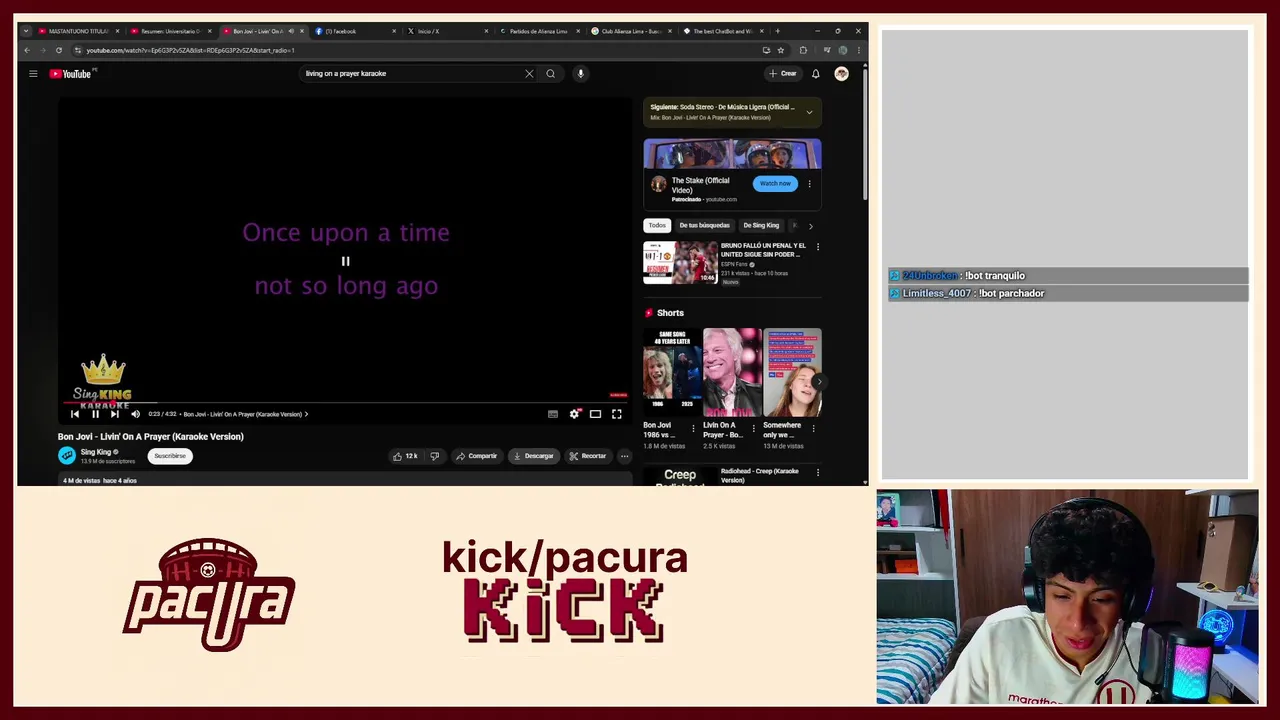
Task: Click the Recortar clip button
Action: (x=587, y=456)
